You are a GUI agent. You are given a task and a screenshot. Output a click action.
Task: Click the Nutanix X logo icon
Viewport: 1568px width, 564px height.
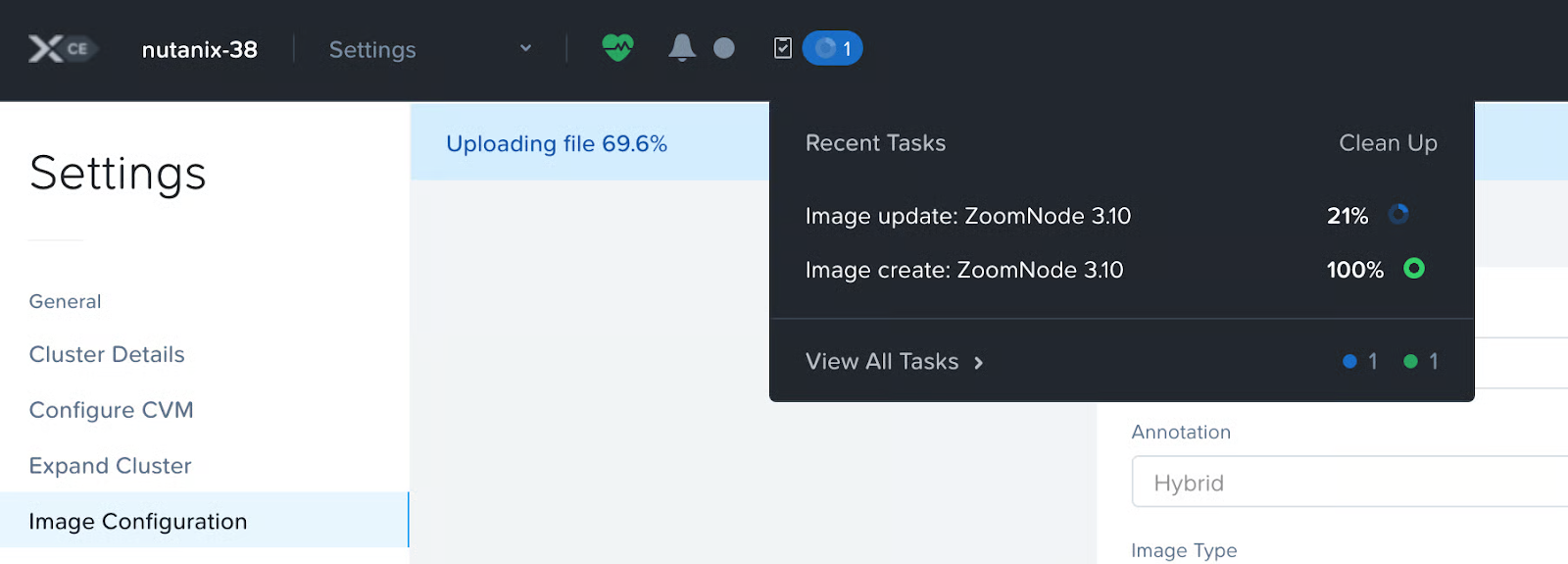46,49
